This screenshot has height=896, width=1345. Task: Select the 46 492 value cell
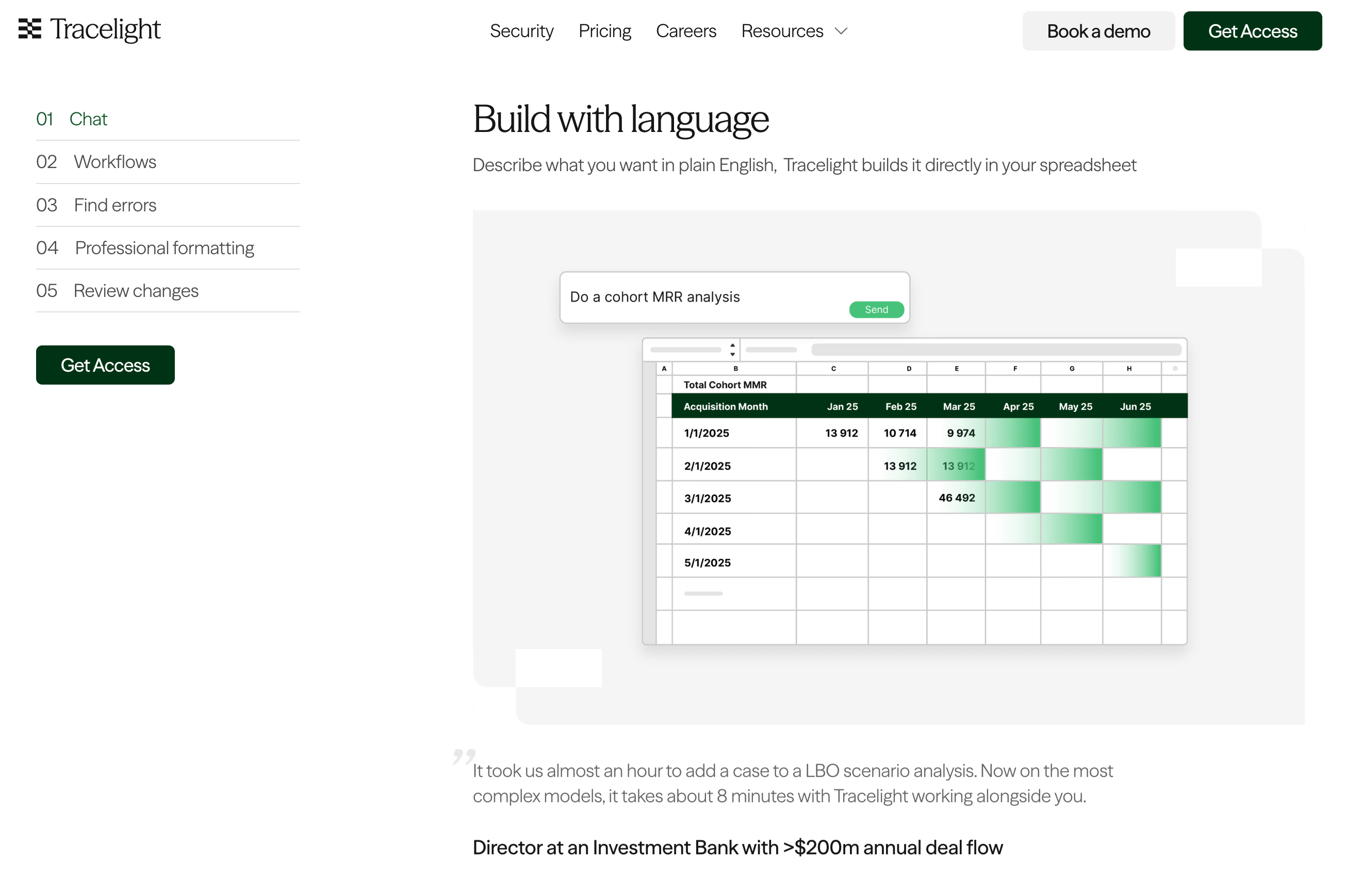pos(956,497)
